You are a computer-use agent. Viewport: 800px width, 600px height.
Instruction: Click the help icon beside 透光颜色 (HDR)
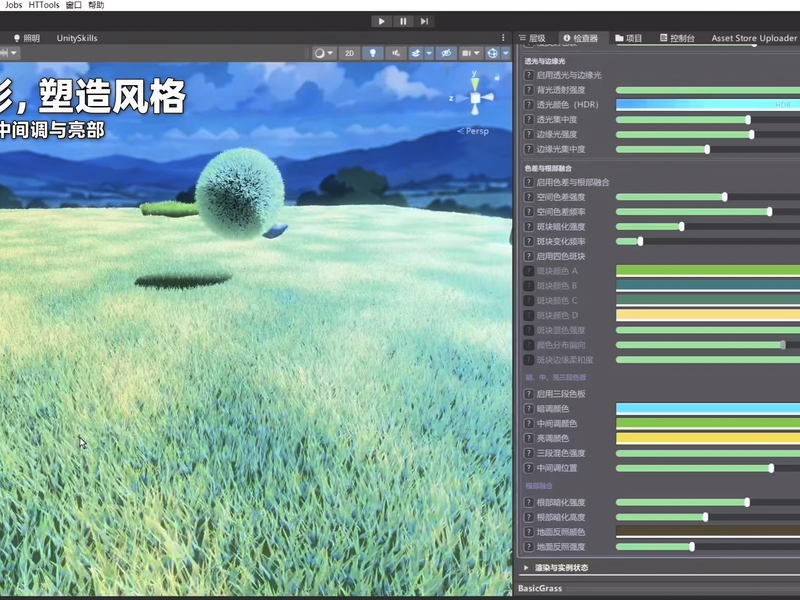529,105
